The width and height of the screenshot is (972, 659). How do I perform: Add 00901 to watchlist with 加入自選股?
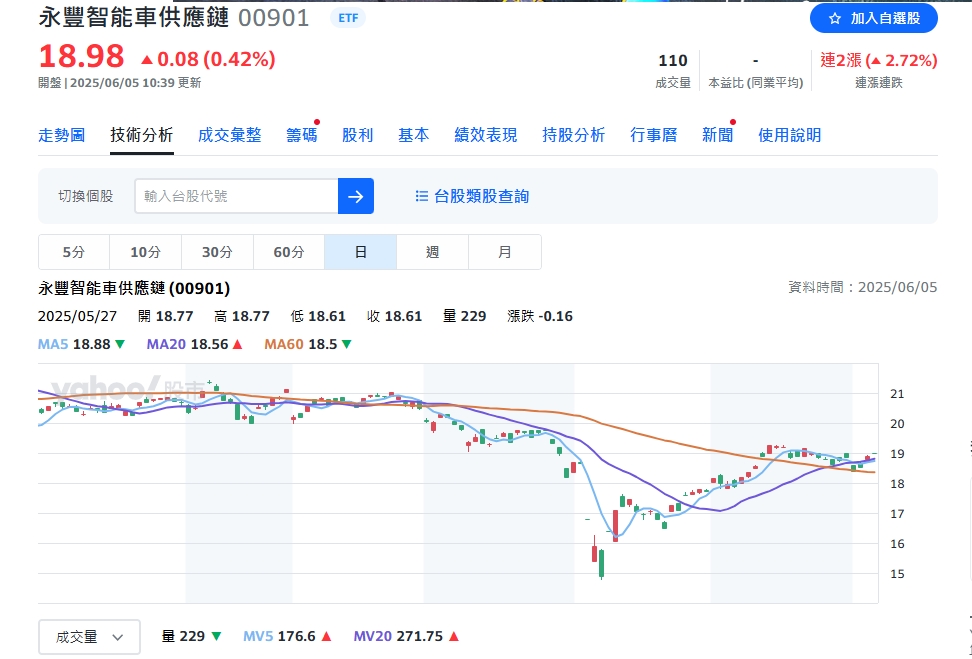pos(873,19)
